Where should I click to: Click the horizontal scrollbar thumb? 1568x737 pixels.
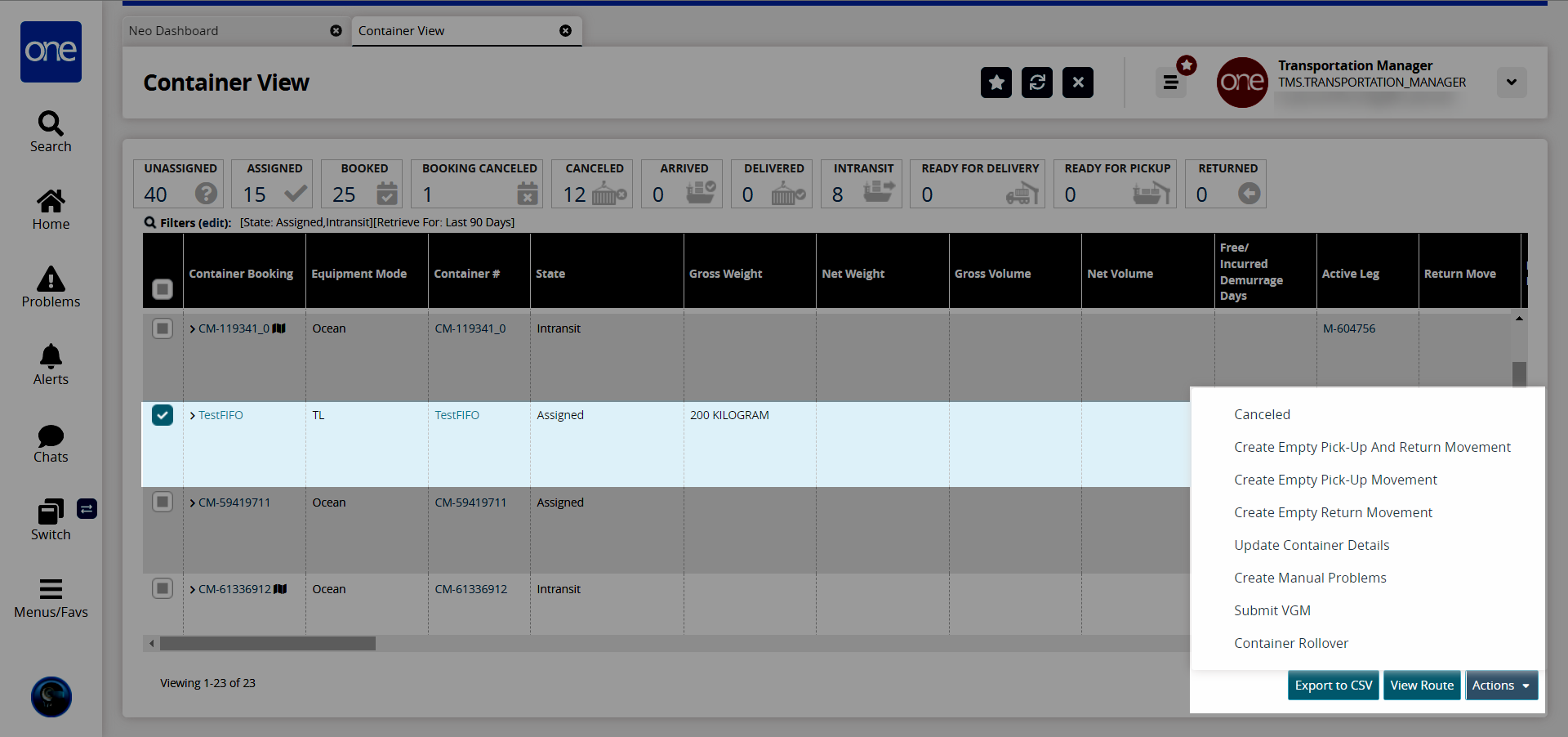click(x=268, y=644)
